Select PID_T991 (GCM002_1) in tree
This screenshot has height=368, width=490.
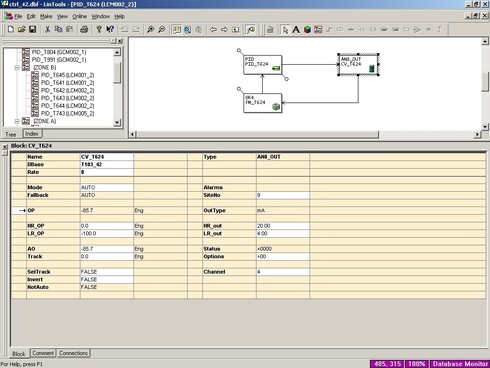[59, 60]
